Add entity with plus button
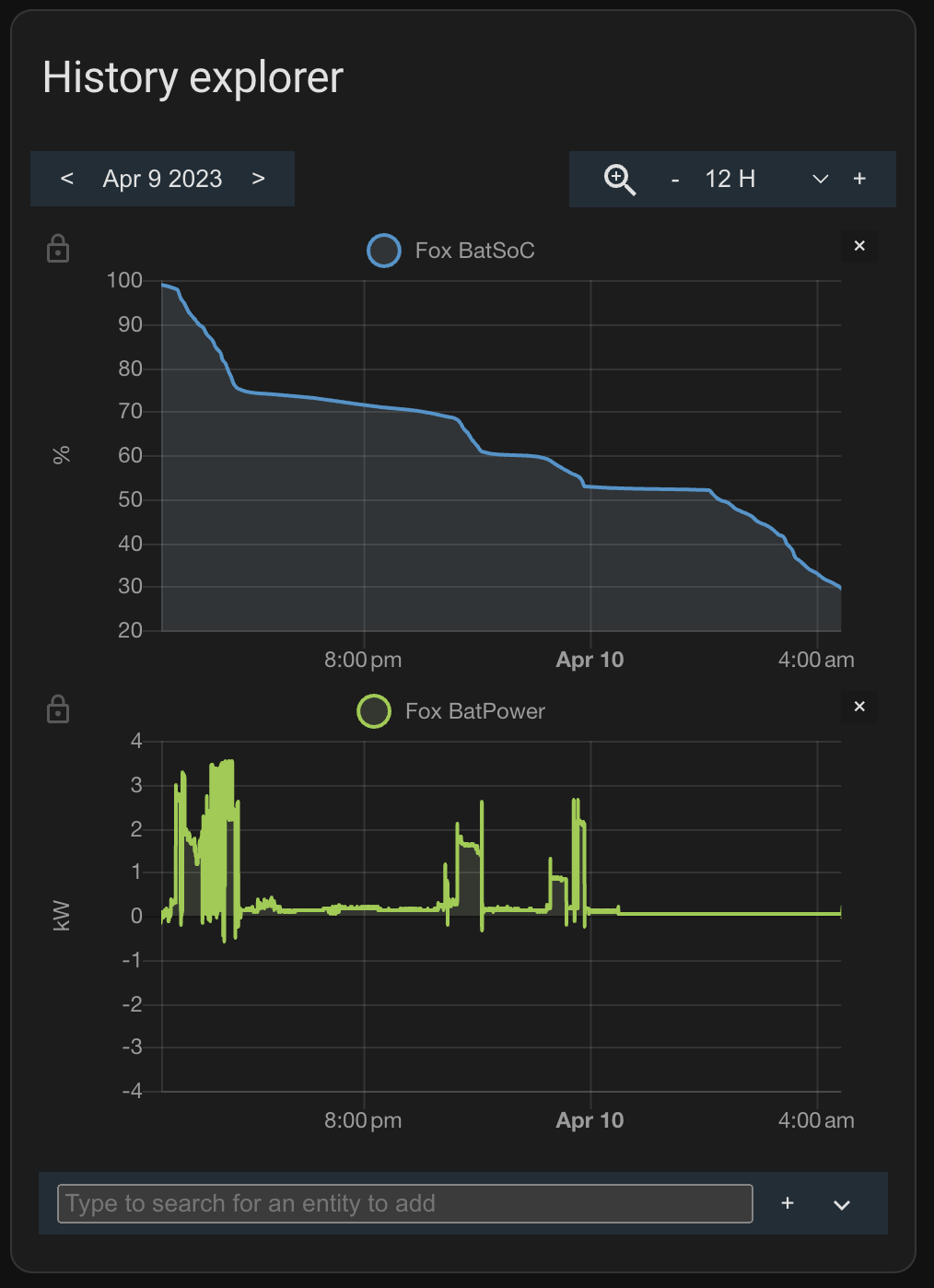 (788, 1203)
